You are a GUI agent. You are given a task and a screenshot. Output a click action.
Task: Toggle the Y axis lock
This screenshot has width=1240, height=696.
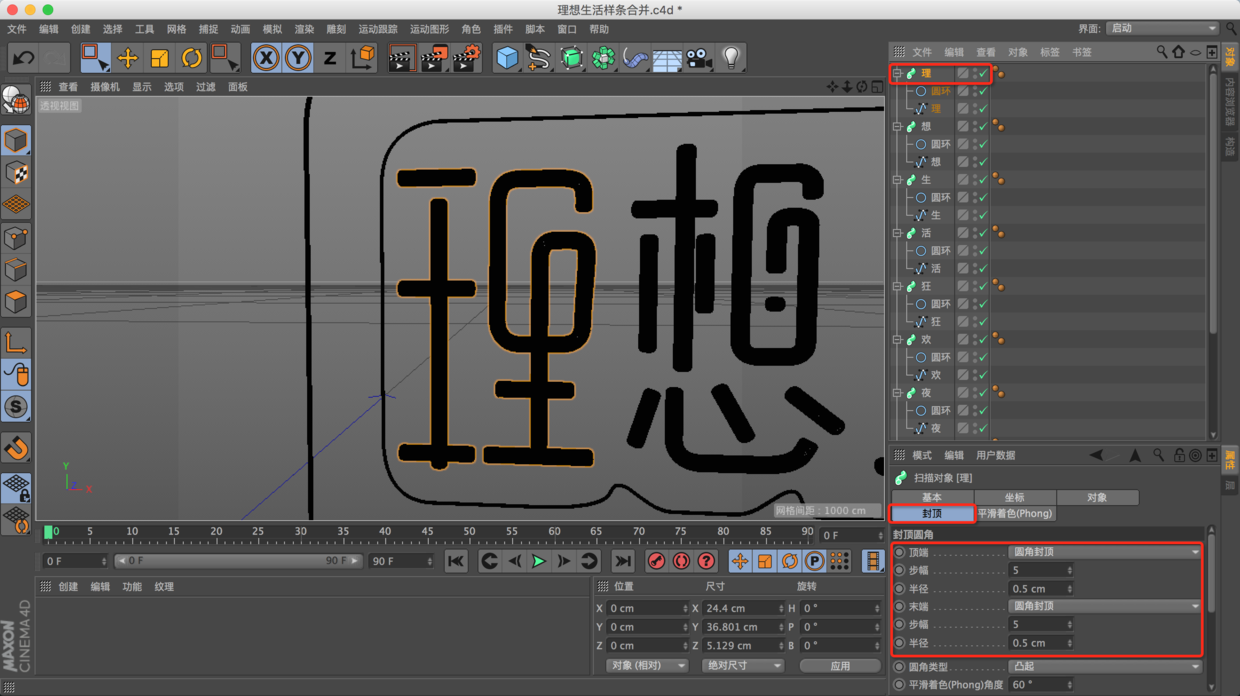pyautogui.click(x=298, y=58)
